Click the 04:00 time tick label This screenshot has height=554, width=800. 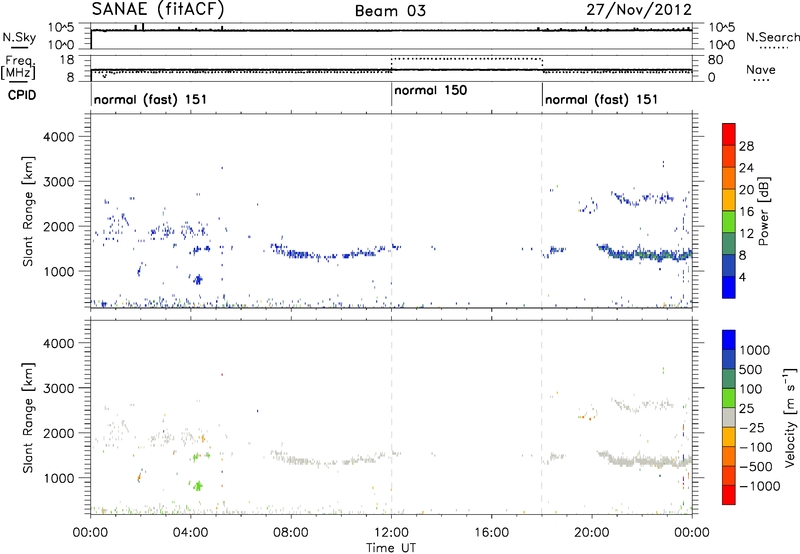190,533
